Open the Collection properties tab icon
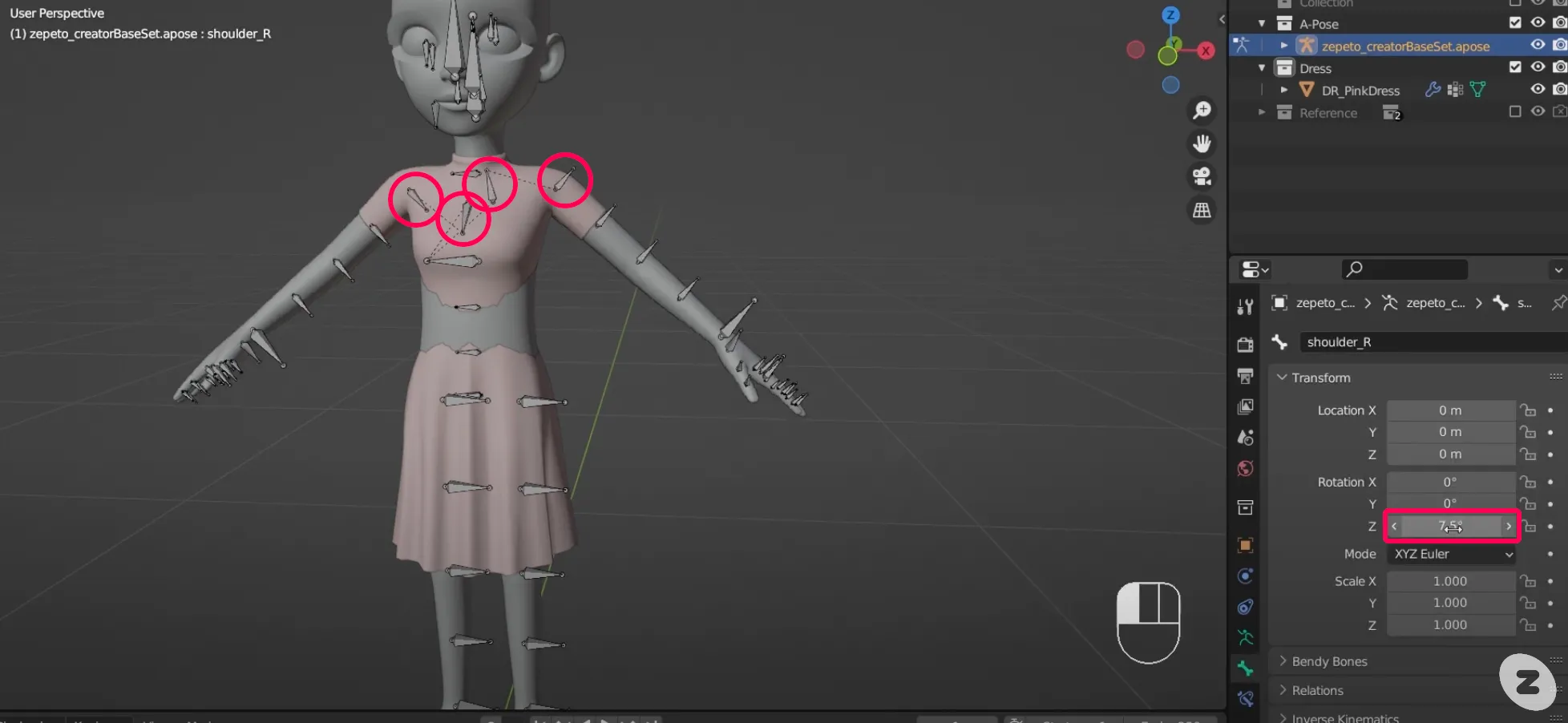Viewport: 1568px width, 723px height. point(1245,507)
